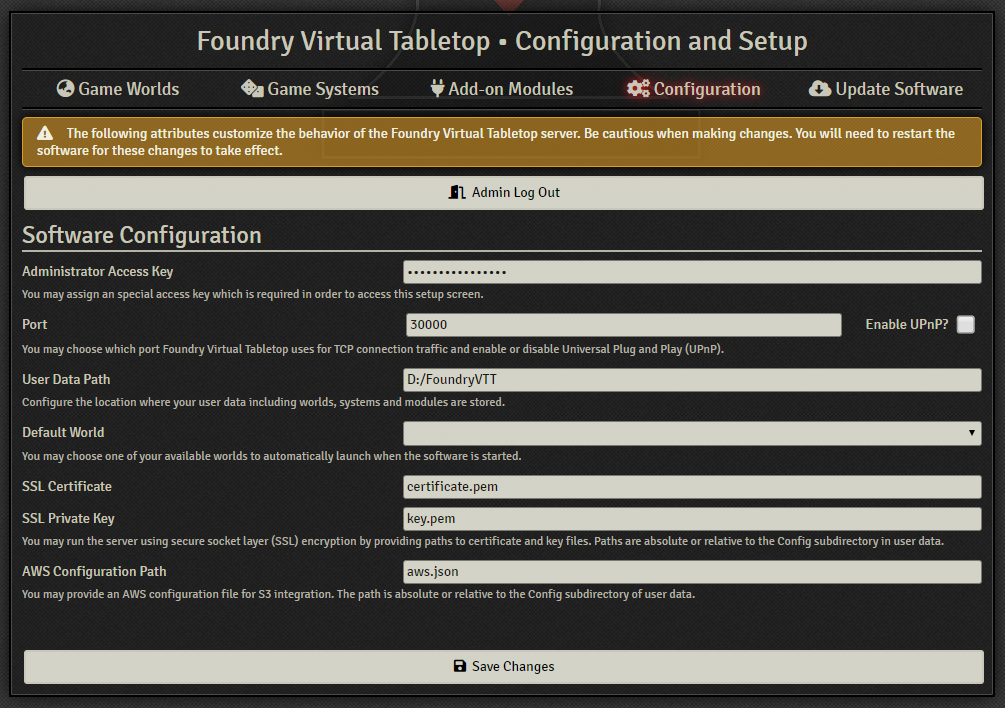1005x708 pixels.
Task: Save changes with the Save Changes button
Action: [504, 667]
